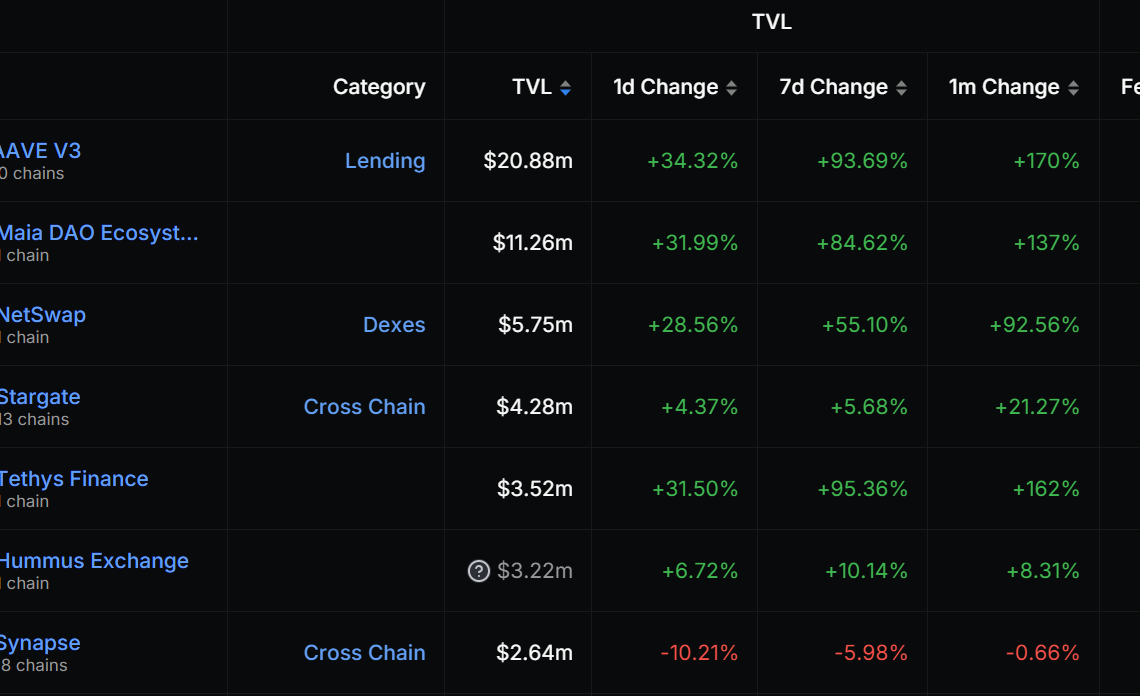Click the 1d Change header label
The image size is (1140, 696).
coord(665,87)
